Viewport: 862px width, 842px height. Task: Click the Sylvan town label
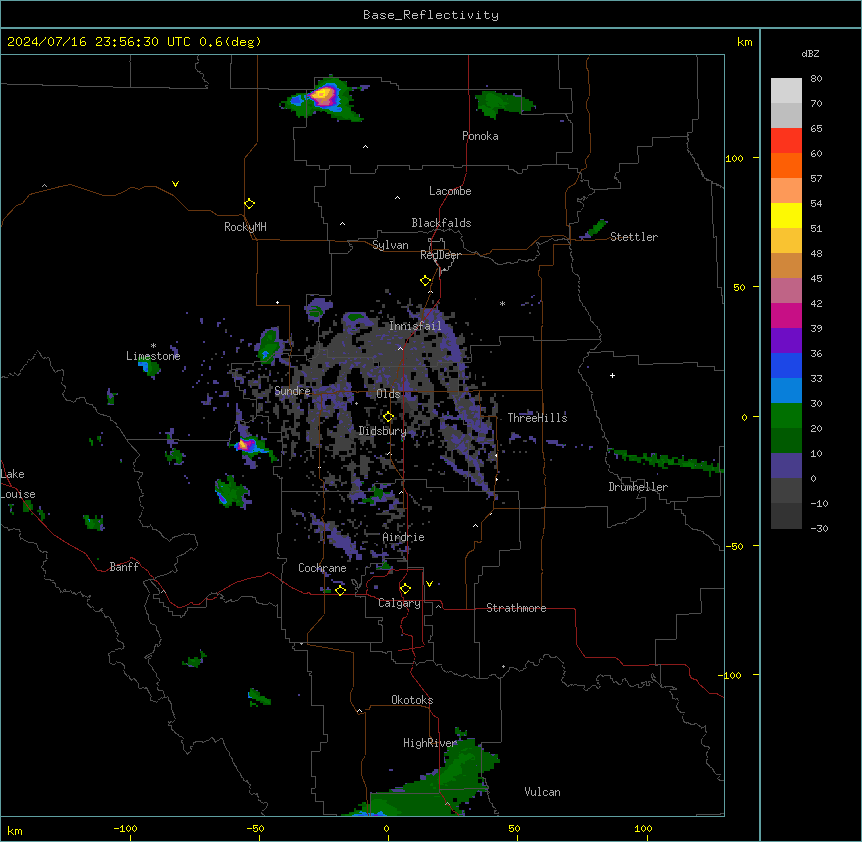[390, 245]
